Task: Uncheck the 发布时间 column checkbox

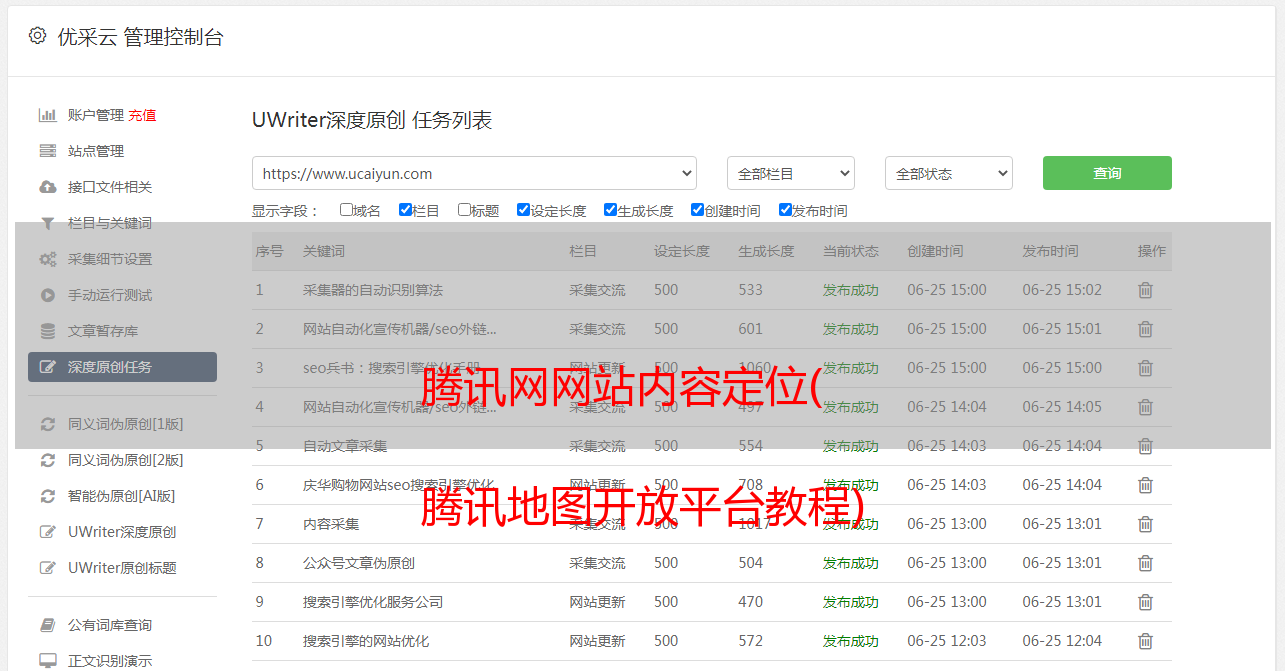Action: click(785, 210)
